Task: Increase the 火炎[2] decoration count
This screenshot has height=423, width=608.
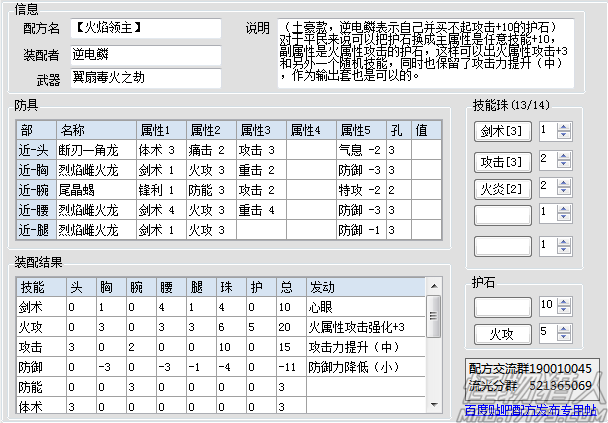Action: [564, 182]
